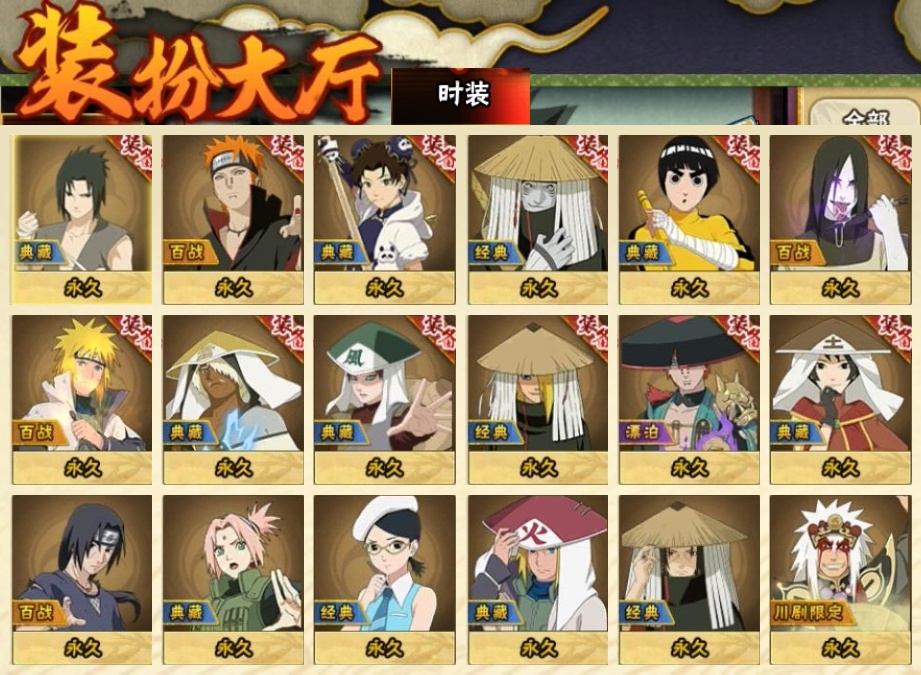Pick the 漂泊 black hat costume
The width and height of the screenshot is (921, 675).
pos(689,399)
